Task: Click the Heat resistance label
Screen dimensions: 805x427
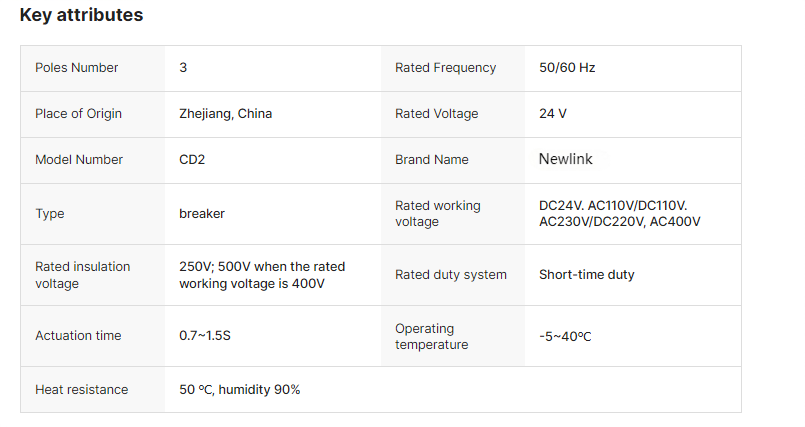Action: click(x=81, y=390)
